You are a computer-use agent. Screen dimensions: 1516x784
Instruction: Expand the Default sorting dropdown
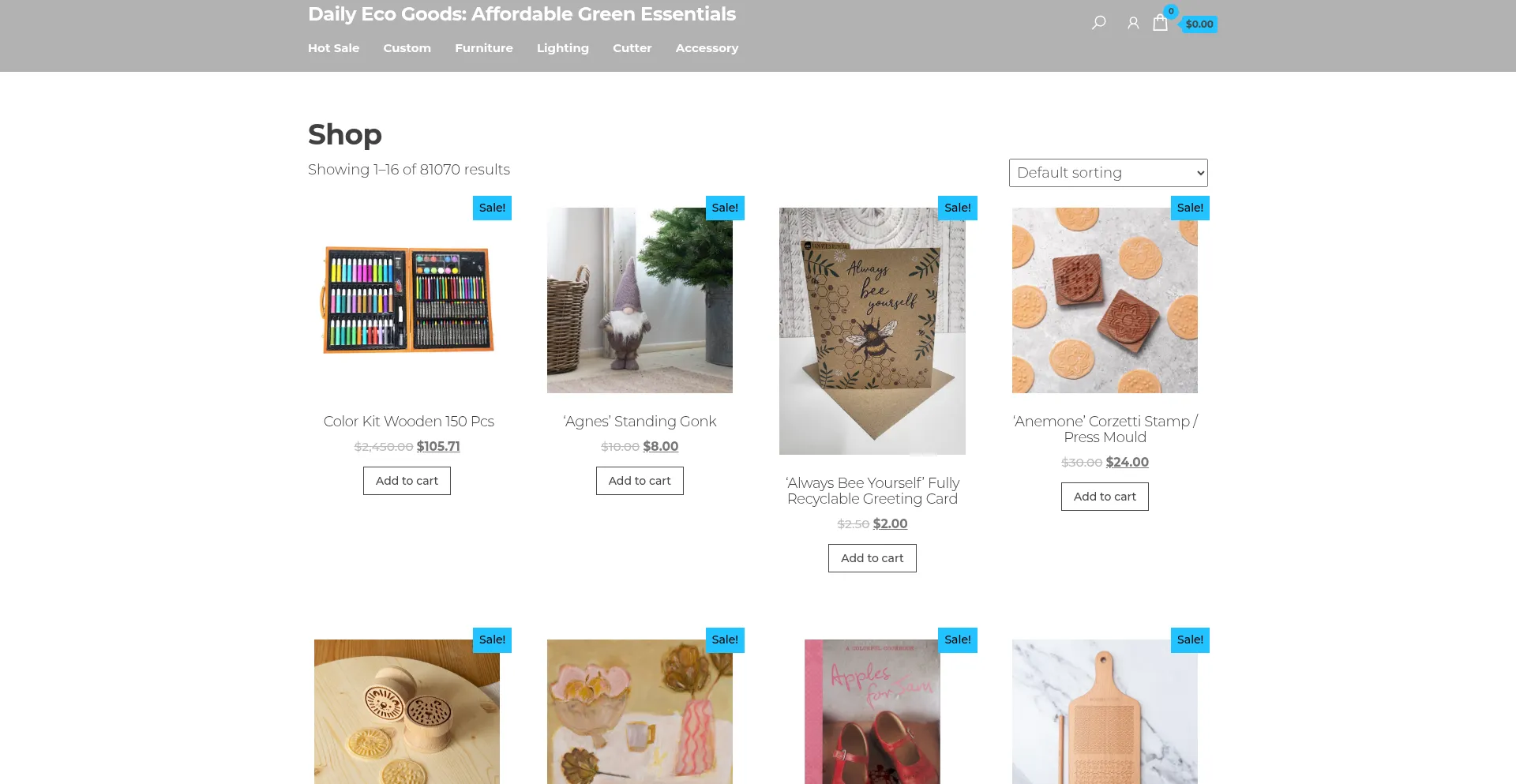(1109, 173)
